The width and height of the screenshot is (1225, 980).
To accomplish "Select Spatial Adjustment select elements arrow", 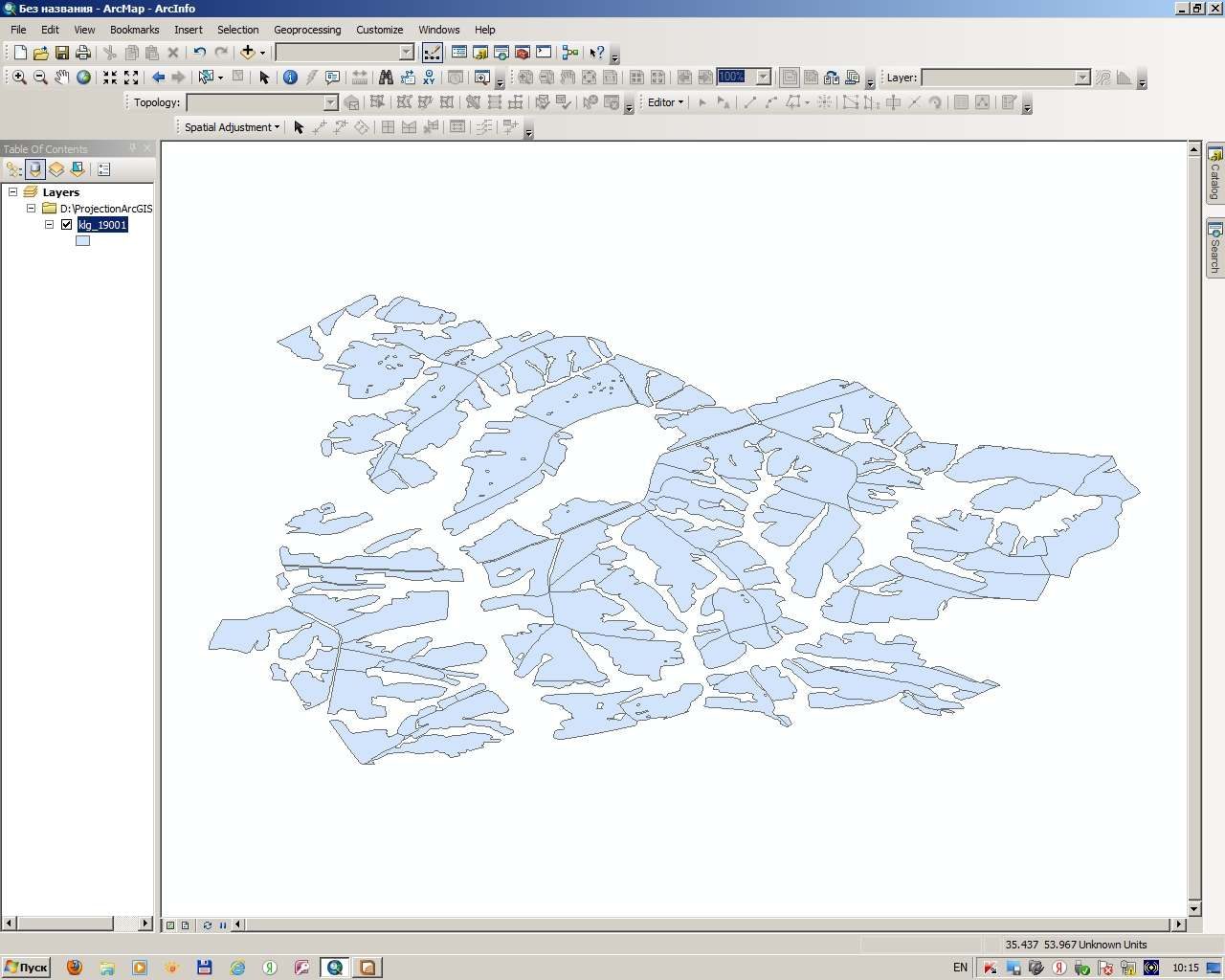I will tap(298, 127).
